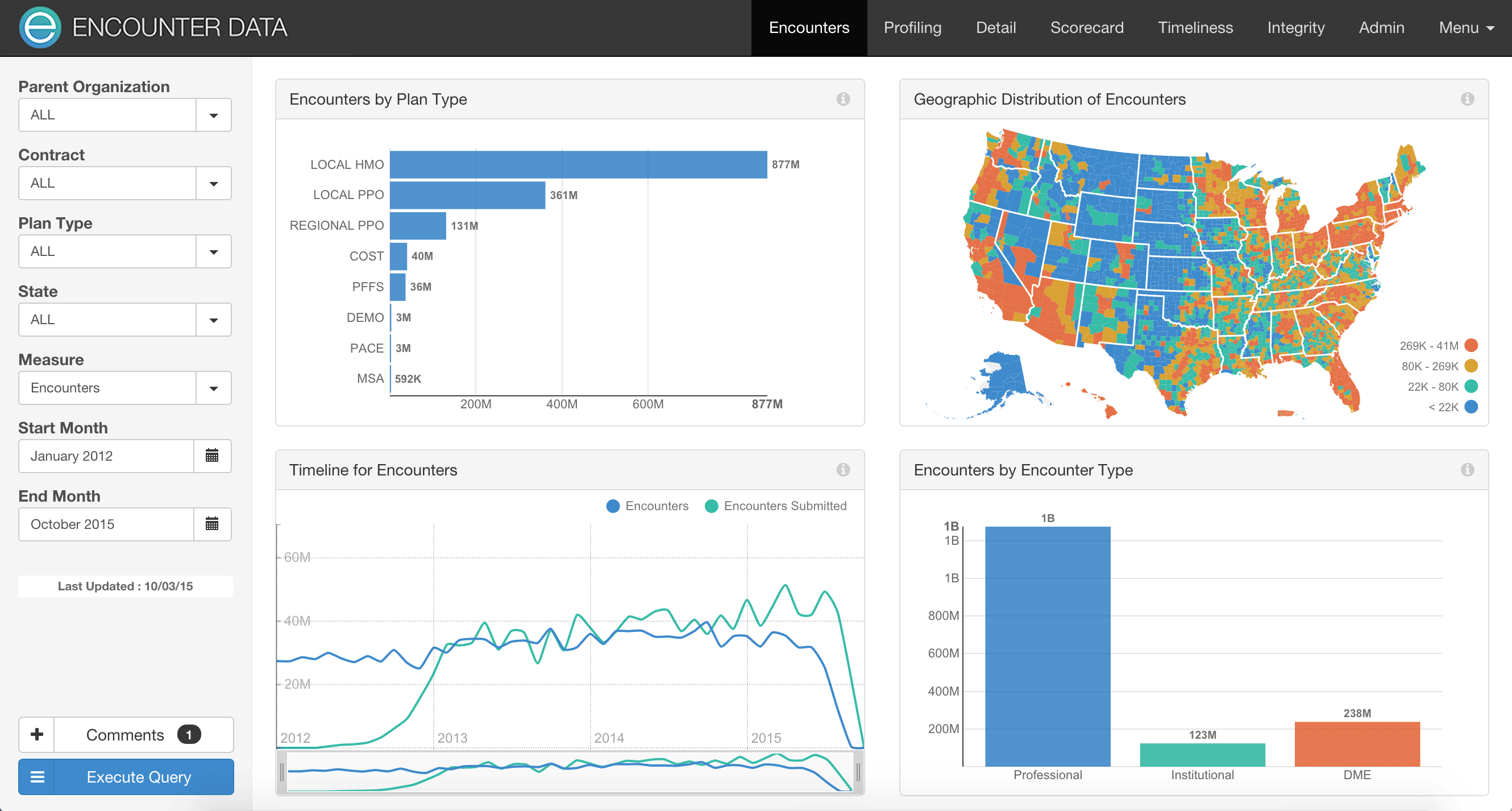
Task: Click the comments count badge
Action: pos(189,735)
